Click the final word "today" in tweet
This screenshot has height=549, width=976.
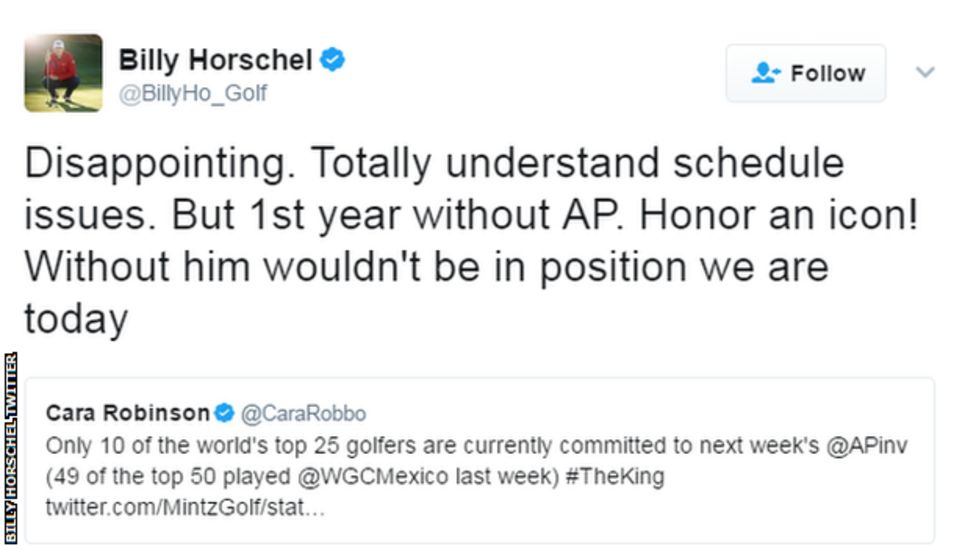76,320
